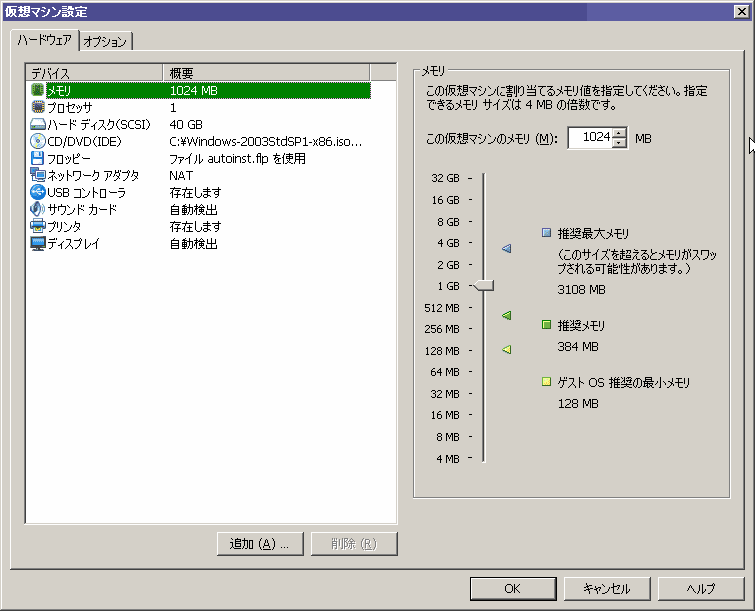The image size is (755, 611).
Task: Click the 概要 column header
Action: 265,73
